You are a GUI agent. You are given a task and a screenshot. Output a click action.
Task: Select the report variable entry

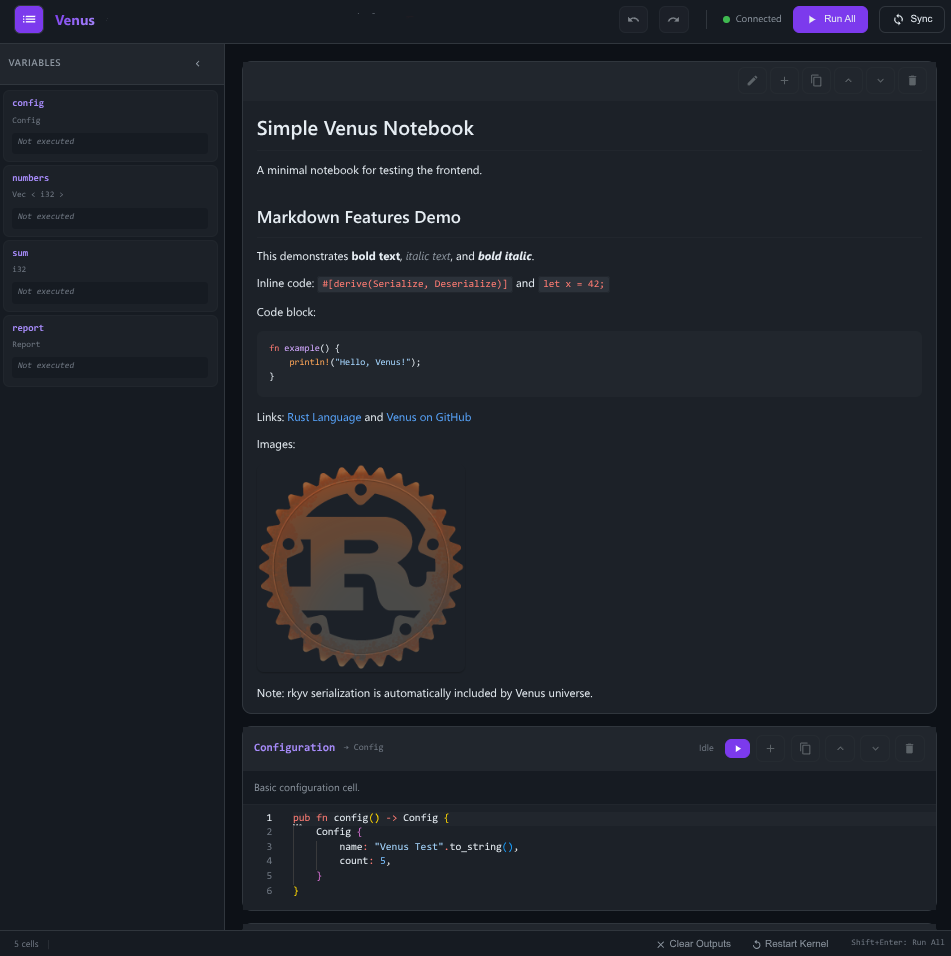click(x=110, y=351)
